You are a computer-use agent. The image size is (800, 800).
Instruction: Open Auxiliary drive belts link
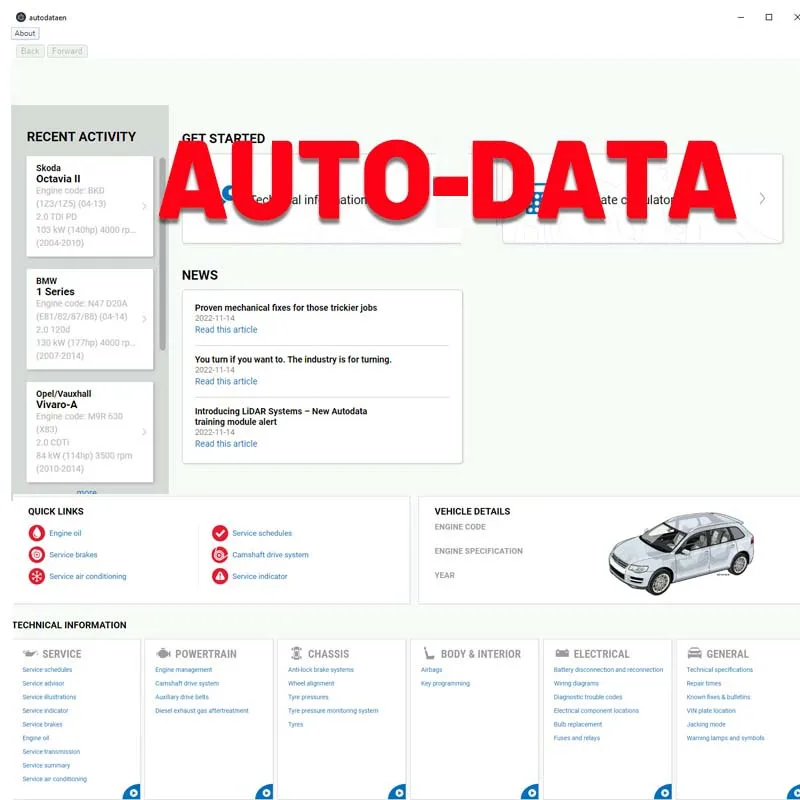182,697
